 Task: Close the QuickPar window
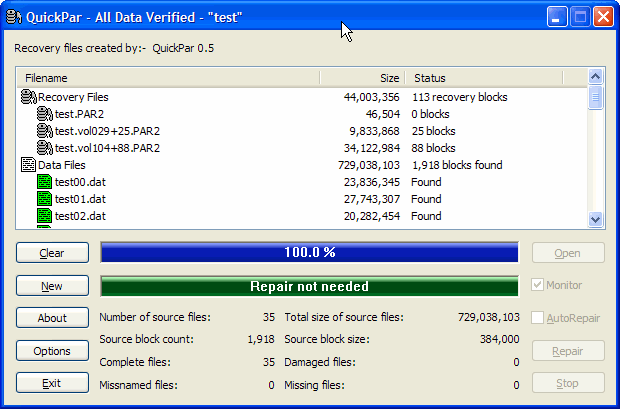pos(603,17)
